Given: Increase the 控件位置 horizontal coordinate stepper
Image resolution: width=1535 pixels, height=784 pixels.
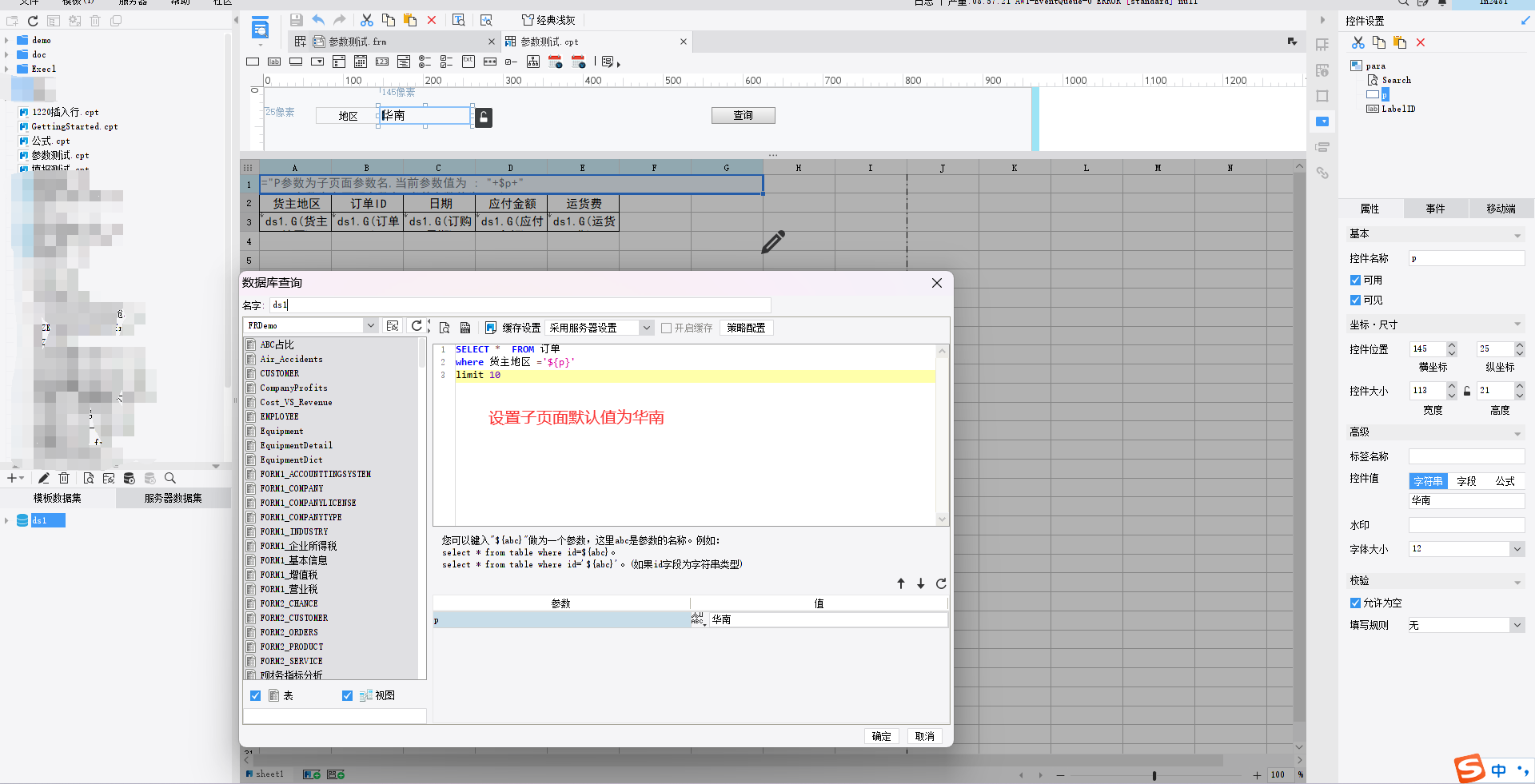Looking at the screenshot, I should [1452, 345].
